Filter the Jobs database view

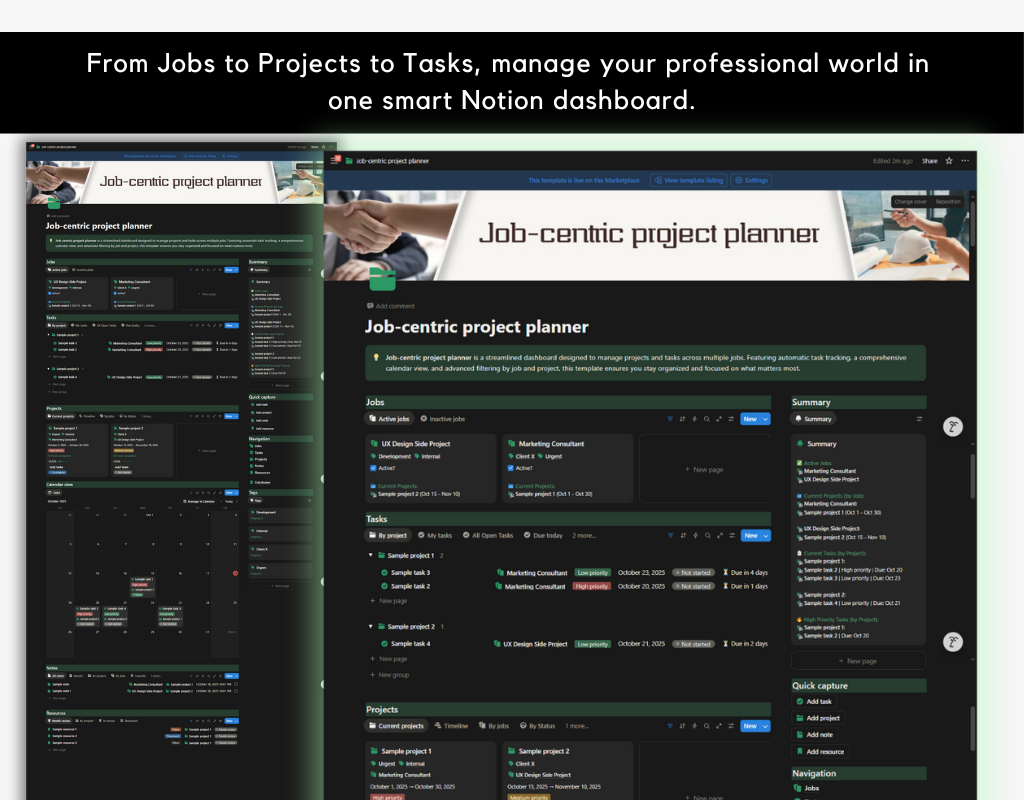point(670,419)
